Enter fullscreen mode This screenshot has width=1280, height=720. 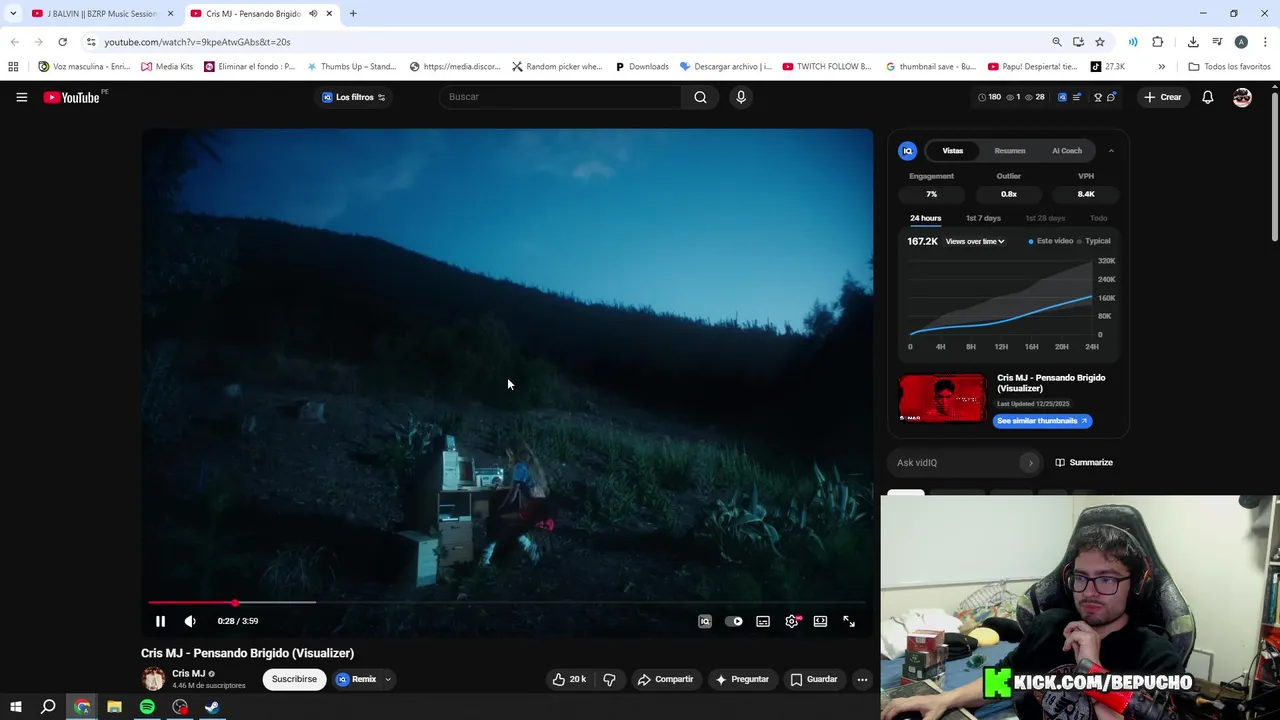(849, 621)
